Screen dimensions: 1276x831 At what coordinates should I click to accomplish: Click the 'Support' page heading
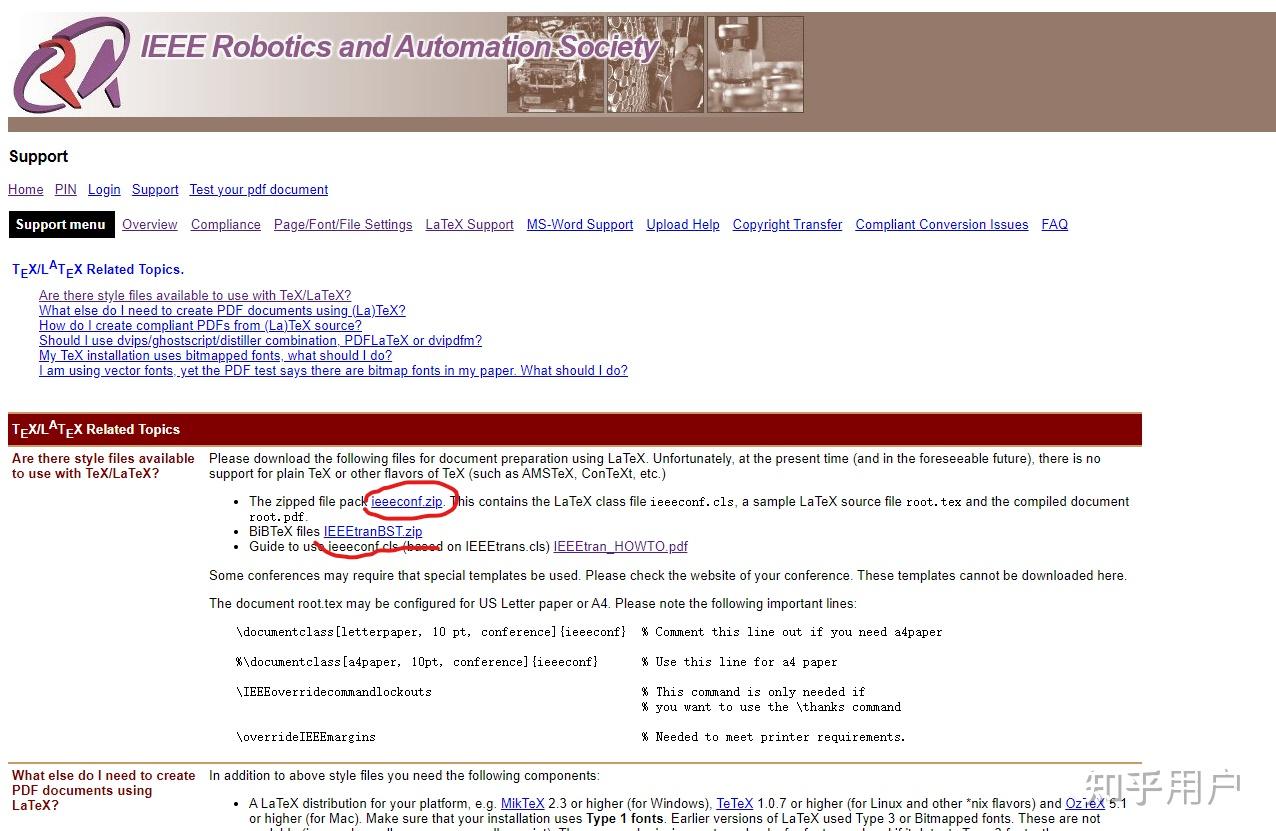click(39, 157)
